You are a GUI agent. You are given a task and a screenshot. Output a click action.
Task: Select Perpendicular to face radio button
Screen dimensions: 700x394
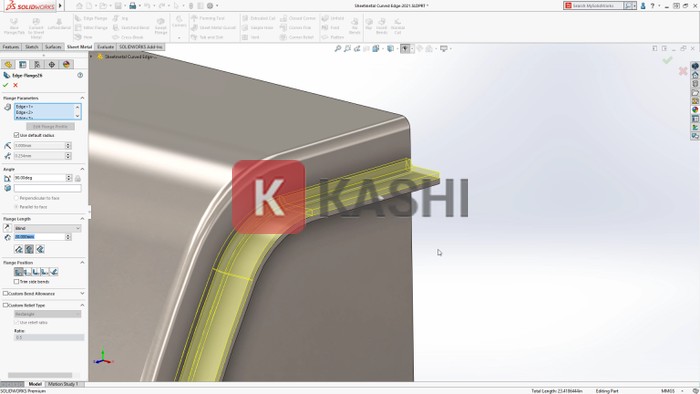click(17, 198)
